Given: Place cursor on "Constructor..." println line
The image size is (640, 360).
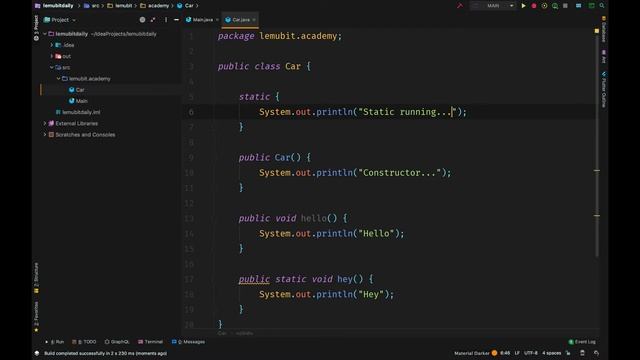Looking at the screenshot, I should tap(355, 173).
